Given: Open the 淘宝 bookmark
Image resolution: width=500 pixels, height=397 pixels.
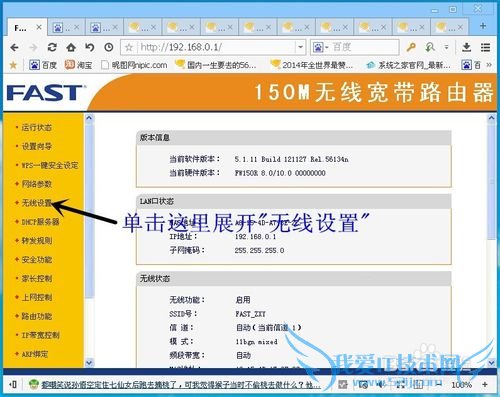Looking at the screenshot, I should tap(78, 65).
